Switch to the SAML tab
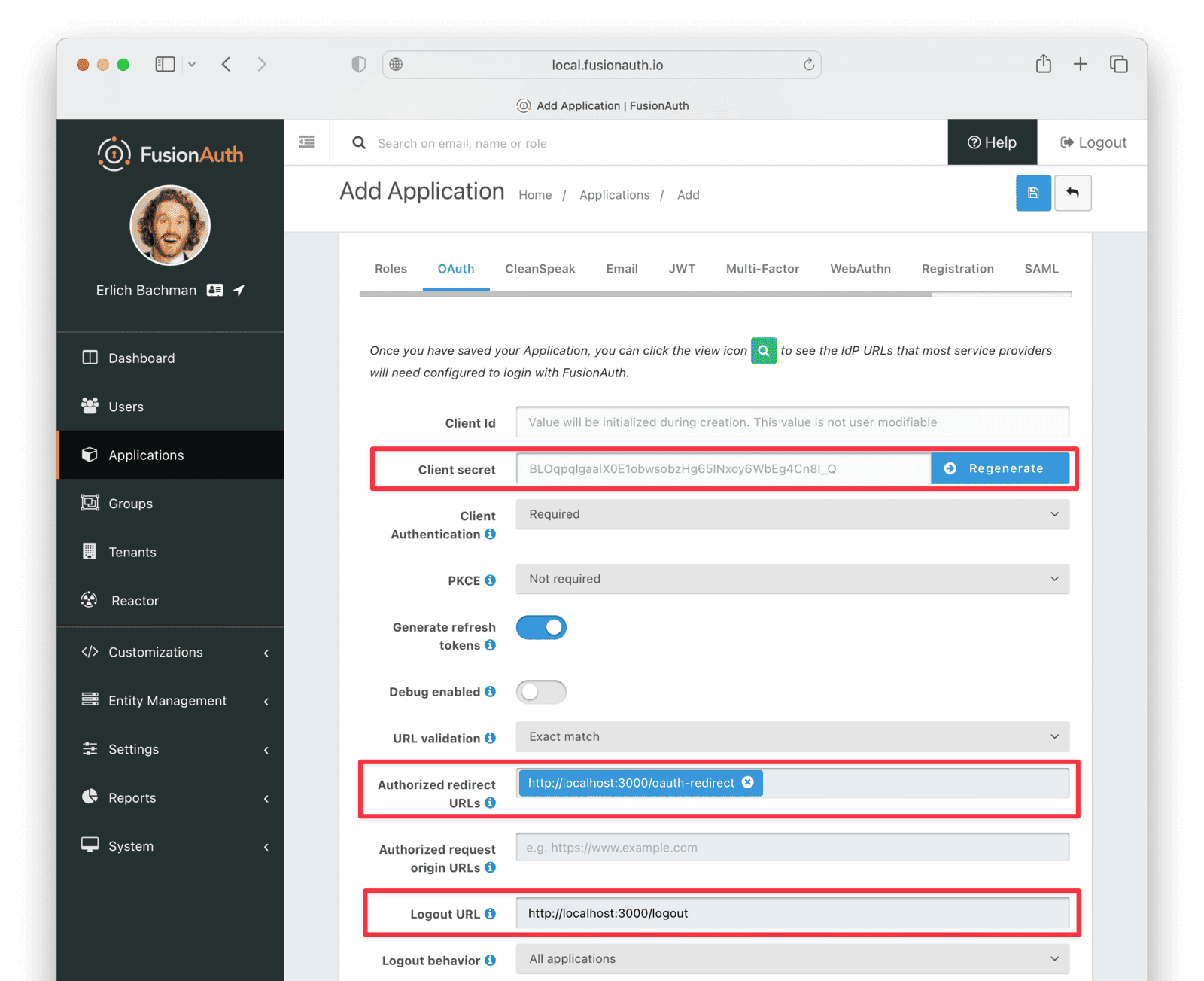Viewport: 1204px width, 981px height. (1041, 269)
